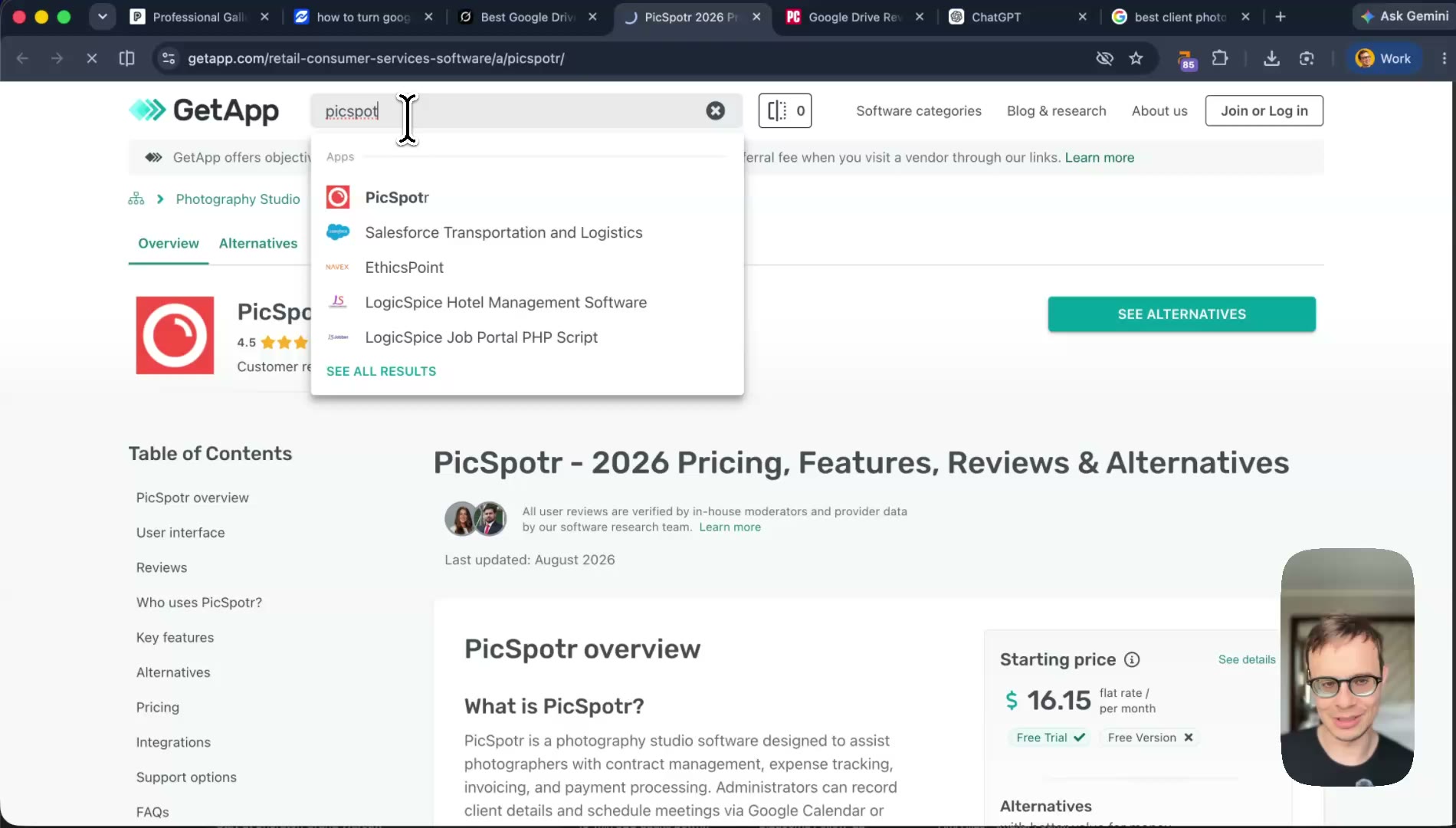Go back in browser history

tap(22, 58)
